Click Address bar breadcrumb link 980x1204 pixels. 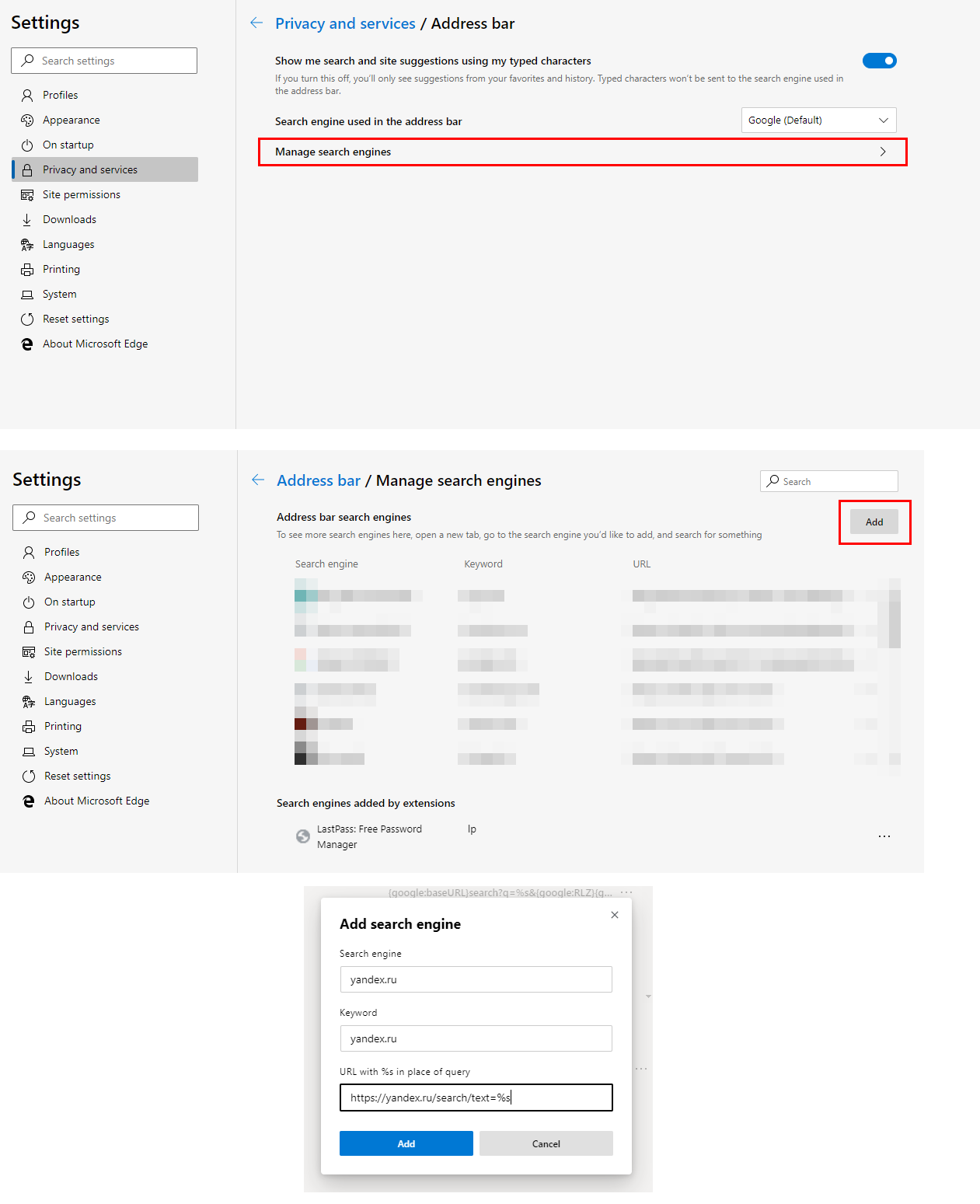click(x=319, y=480)
